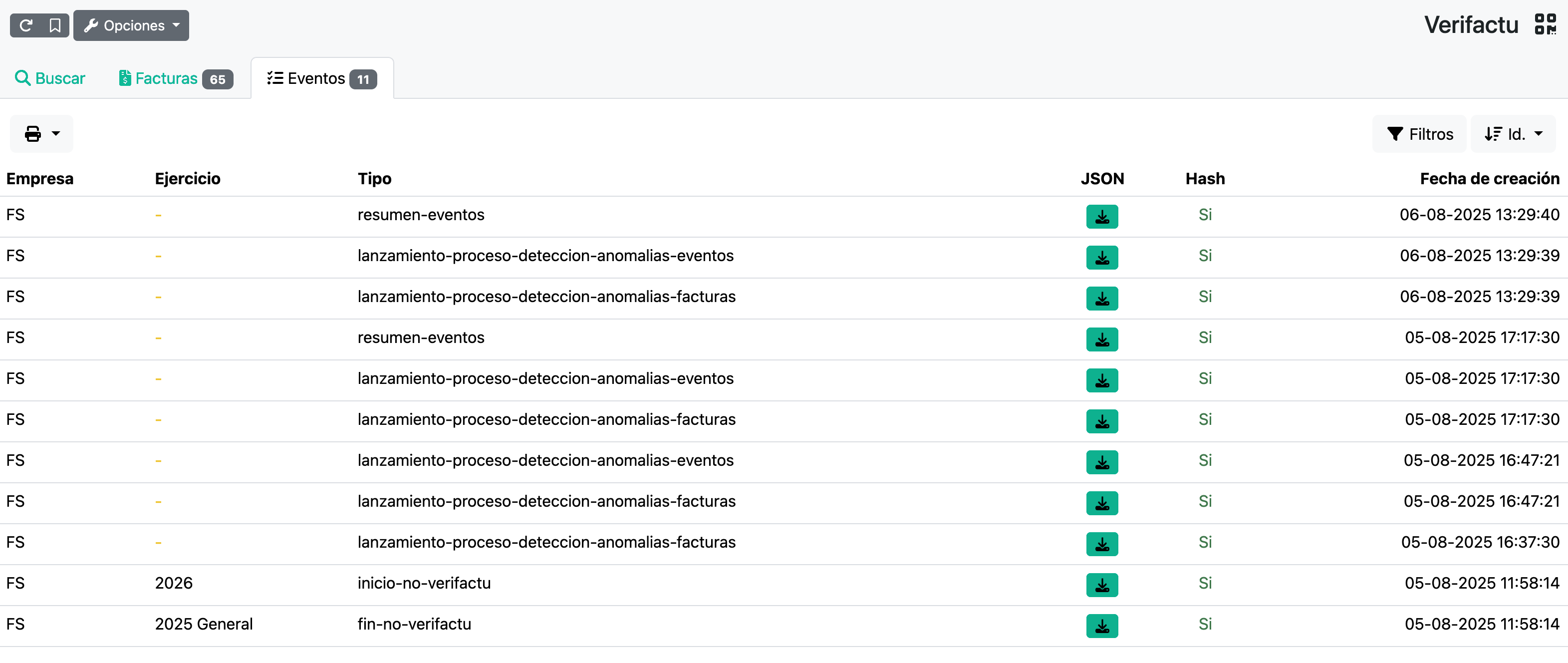Download JSON for anomalias-eventos 05-08-2025 17:17:30
The height and width of the screenshot is (663, 1568).
(1102, 380)
